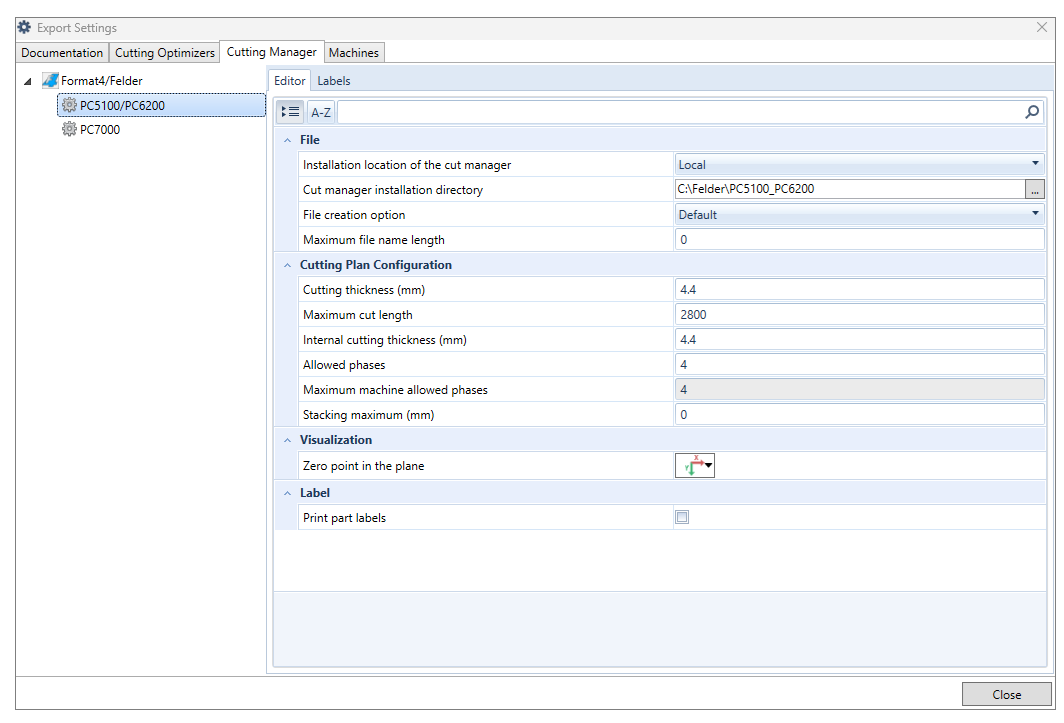
Task: Close the Export Settings window
Action: 1042,27
